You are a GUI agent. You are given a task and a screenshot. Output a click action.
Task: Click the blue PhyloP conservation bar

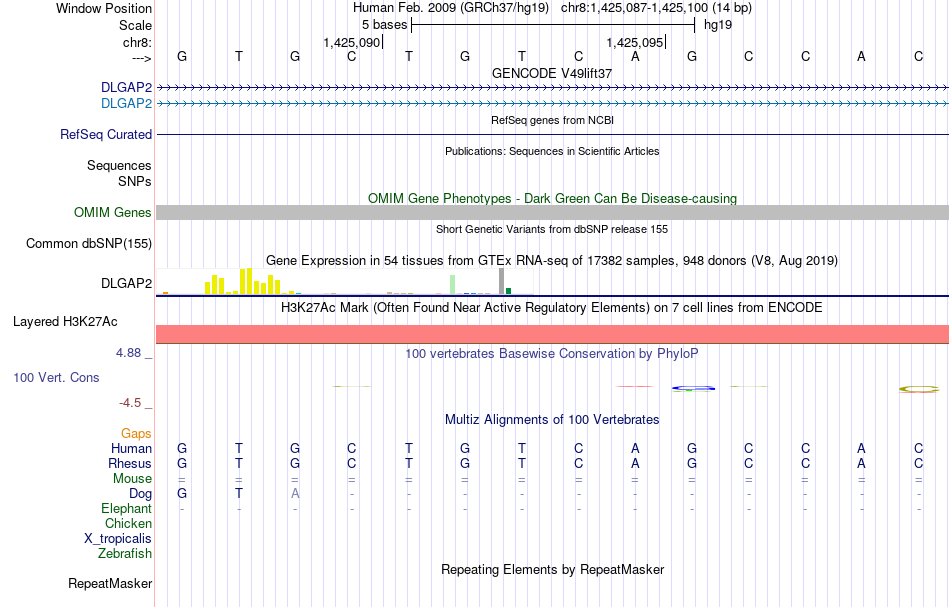coord(693,388)
